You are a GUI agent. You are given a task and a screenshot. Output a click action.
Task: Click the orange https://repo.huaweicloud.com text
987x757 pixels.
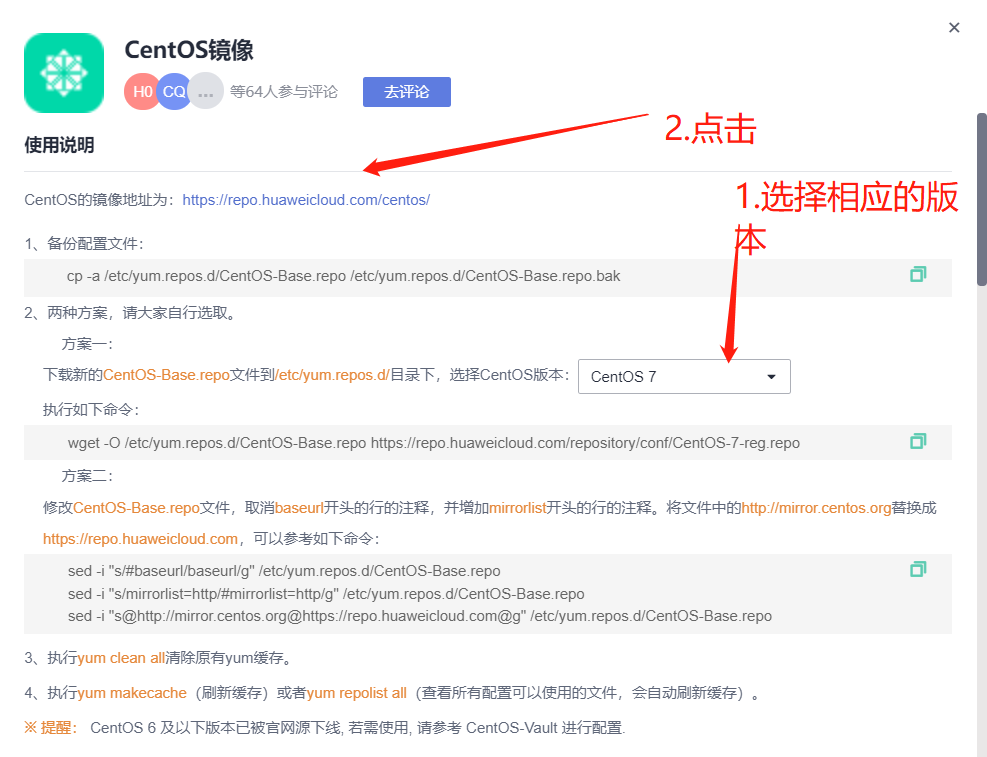pyautogui.click(x=140, y=539)
